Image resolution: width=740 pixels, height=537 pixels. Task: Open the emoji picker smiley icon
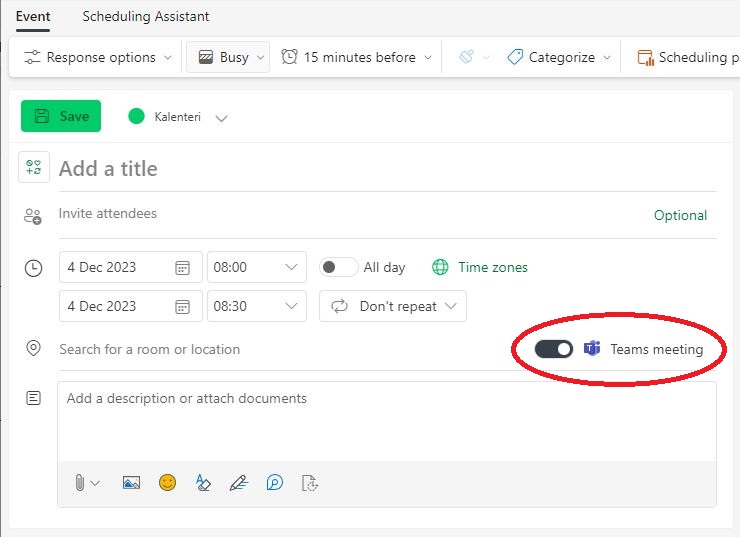click(167, 482)
